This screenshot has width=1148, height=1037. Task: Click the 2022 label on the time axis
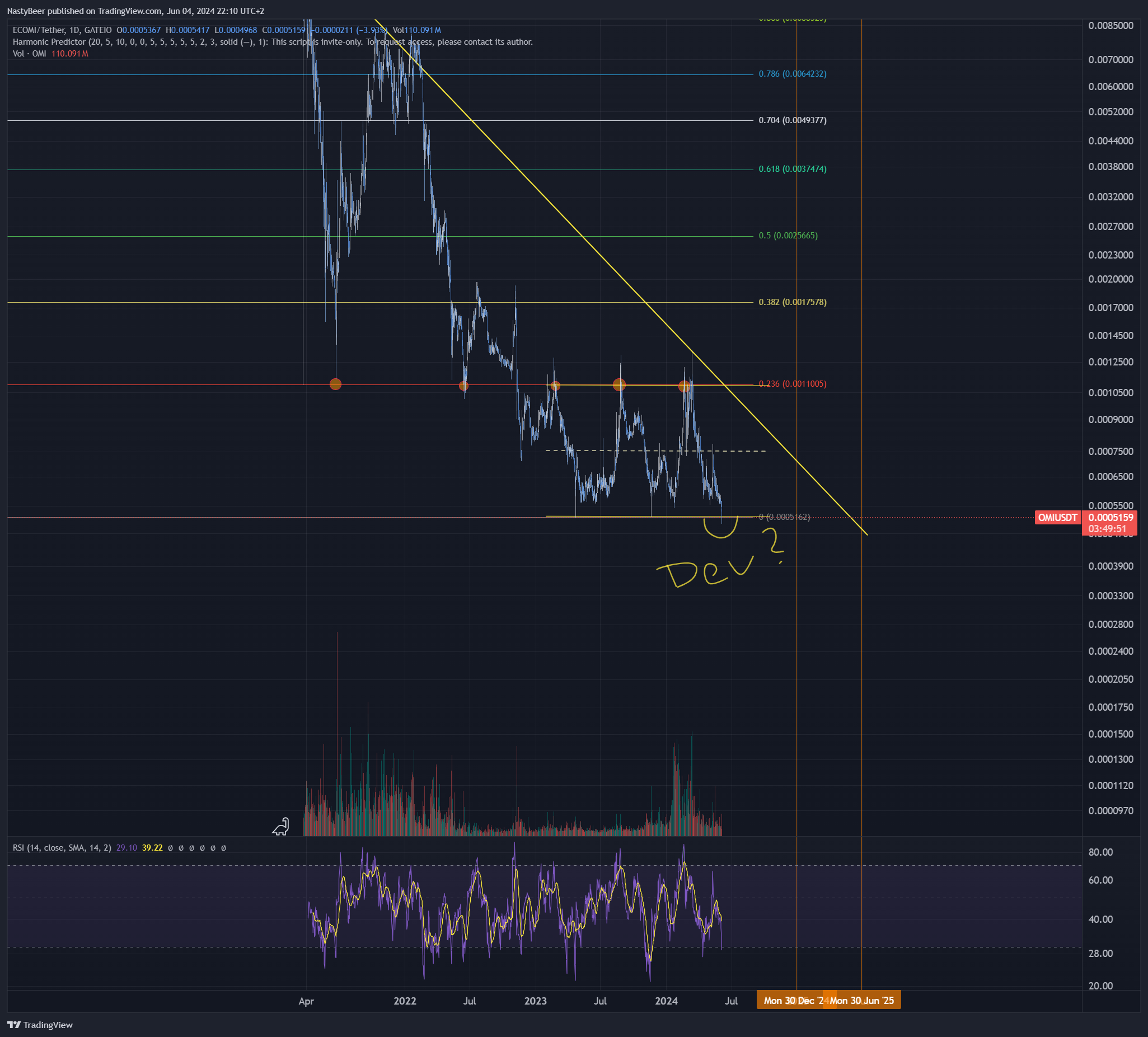click(x=405, y=1001)
